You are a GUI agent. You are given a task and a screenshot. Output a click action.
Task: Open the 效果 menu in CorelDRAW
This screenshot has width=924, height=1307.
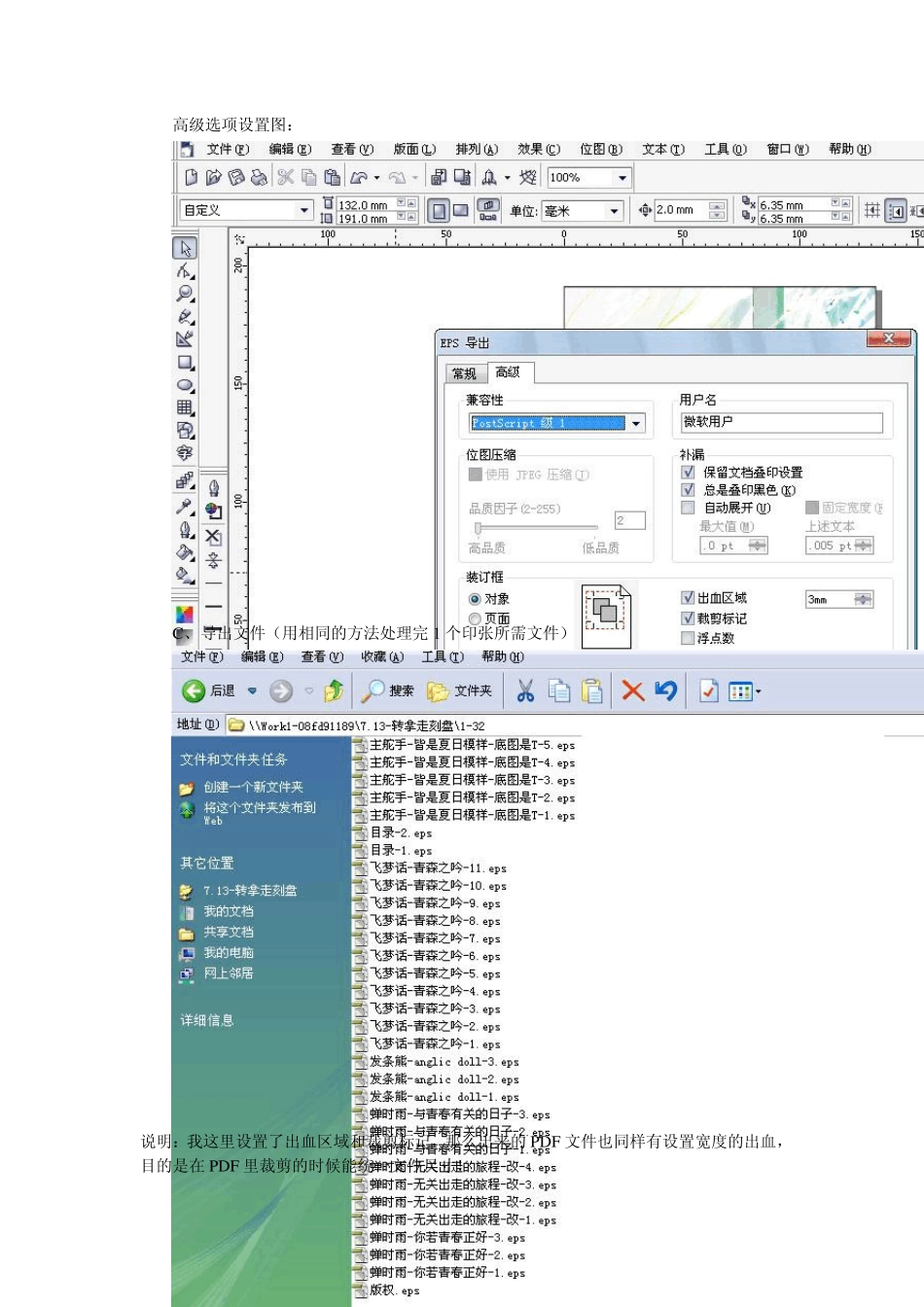539,149
